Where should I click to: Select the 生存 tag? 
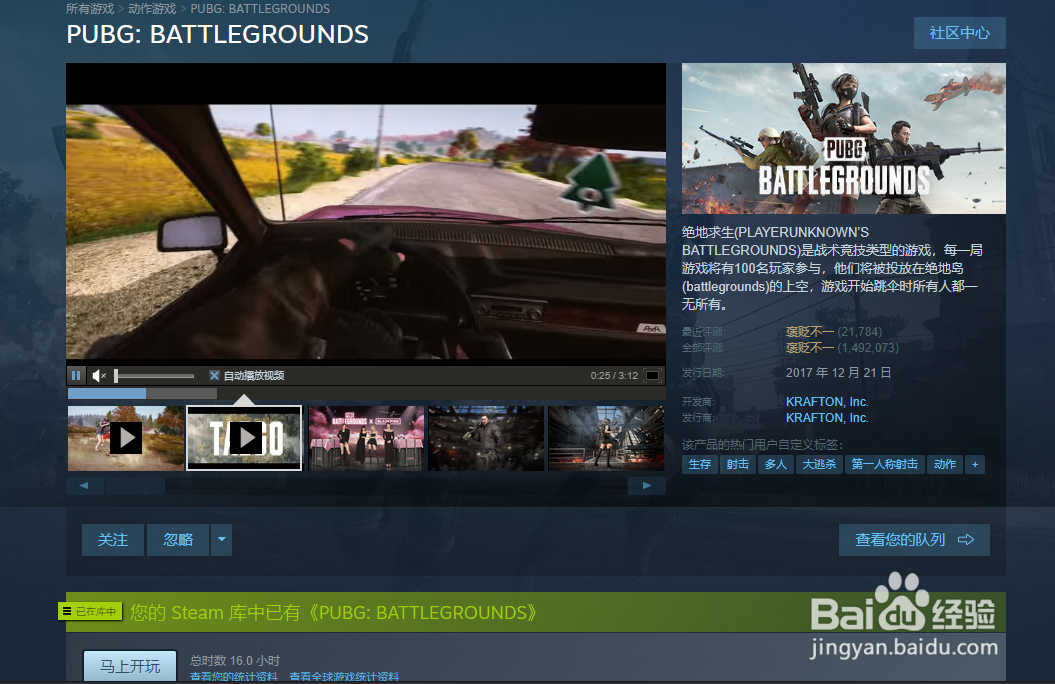(700, 464)
